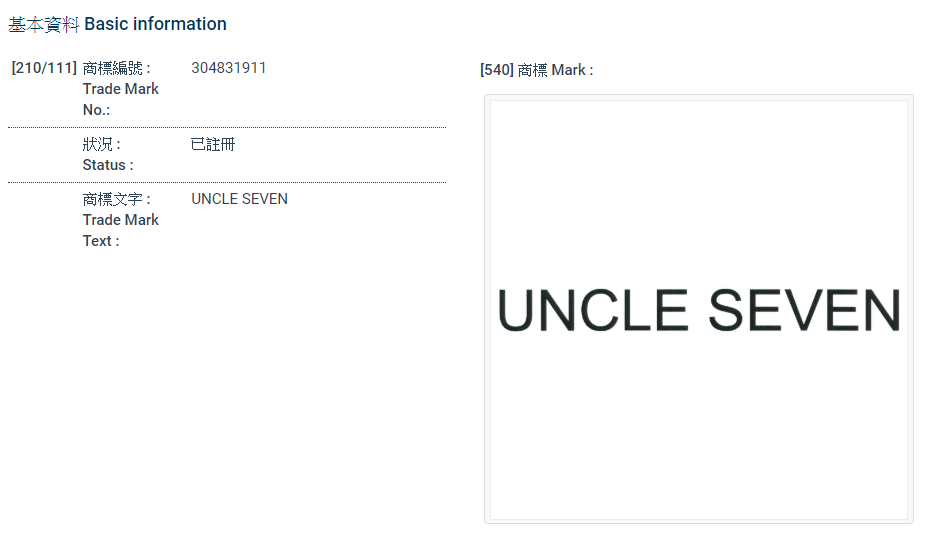Click the [210/111] field code
The image size is (929, 554).
(44, 68)
